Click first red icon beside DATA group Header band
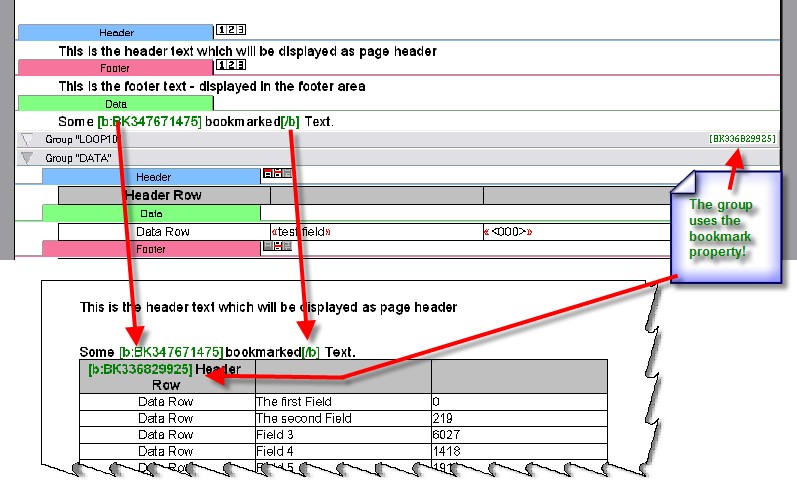The image size is (797, 494). (267, 174)
